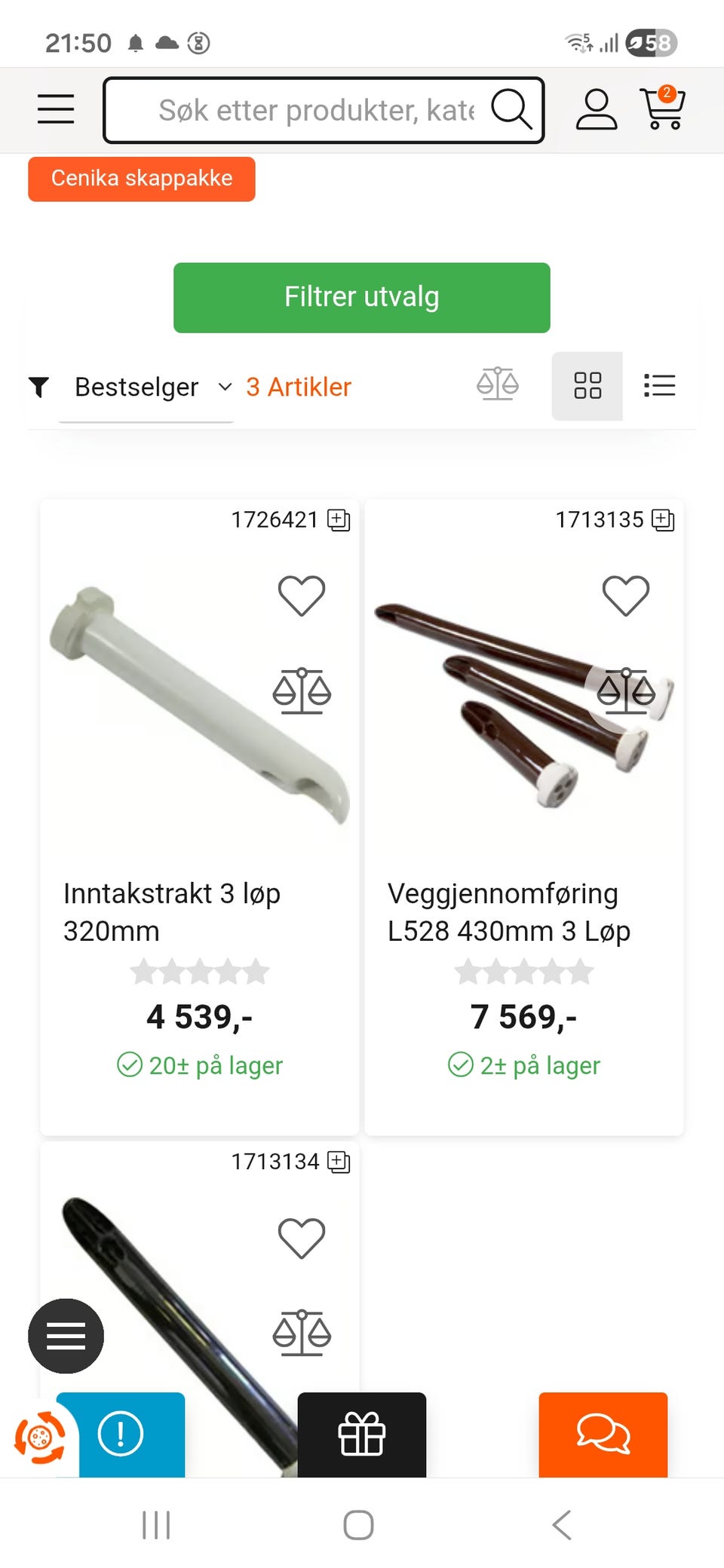Tap the search magnifier icon
The image size is (724, 1568).
(x=512, y=109)
